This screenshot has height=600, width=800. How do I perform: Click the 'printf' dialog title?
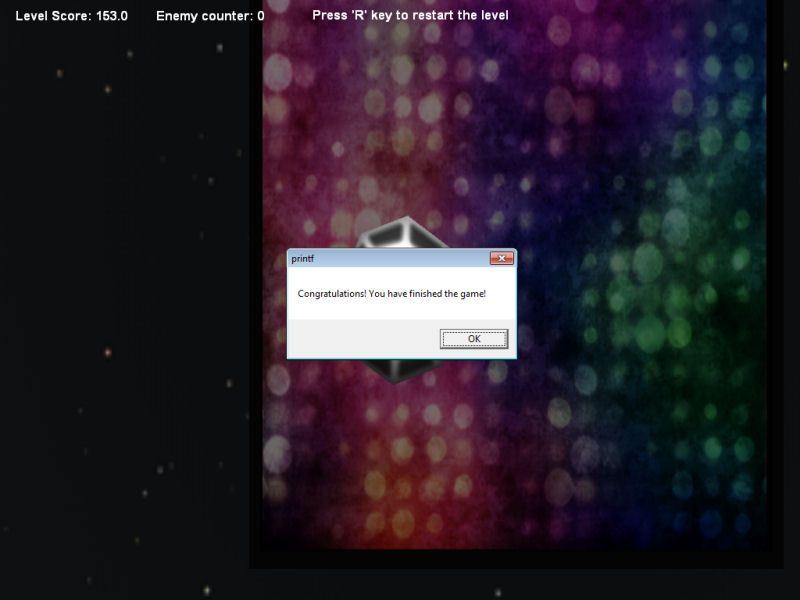click(x=303, y=259)
